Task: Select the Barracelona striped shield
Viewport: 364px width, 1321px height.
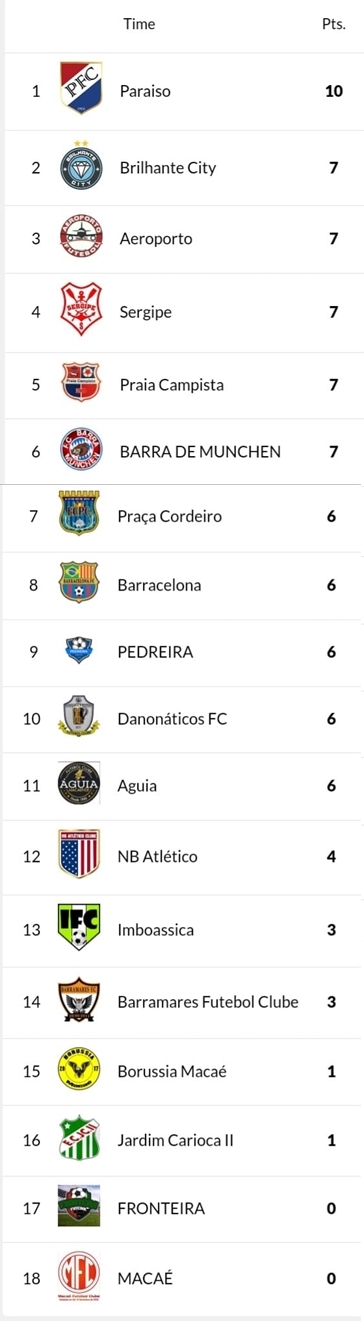Action: pyautogui.click(x=79, y=584)
